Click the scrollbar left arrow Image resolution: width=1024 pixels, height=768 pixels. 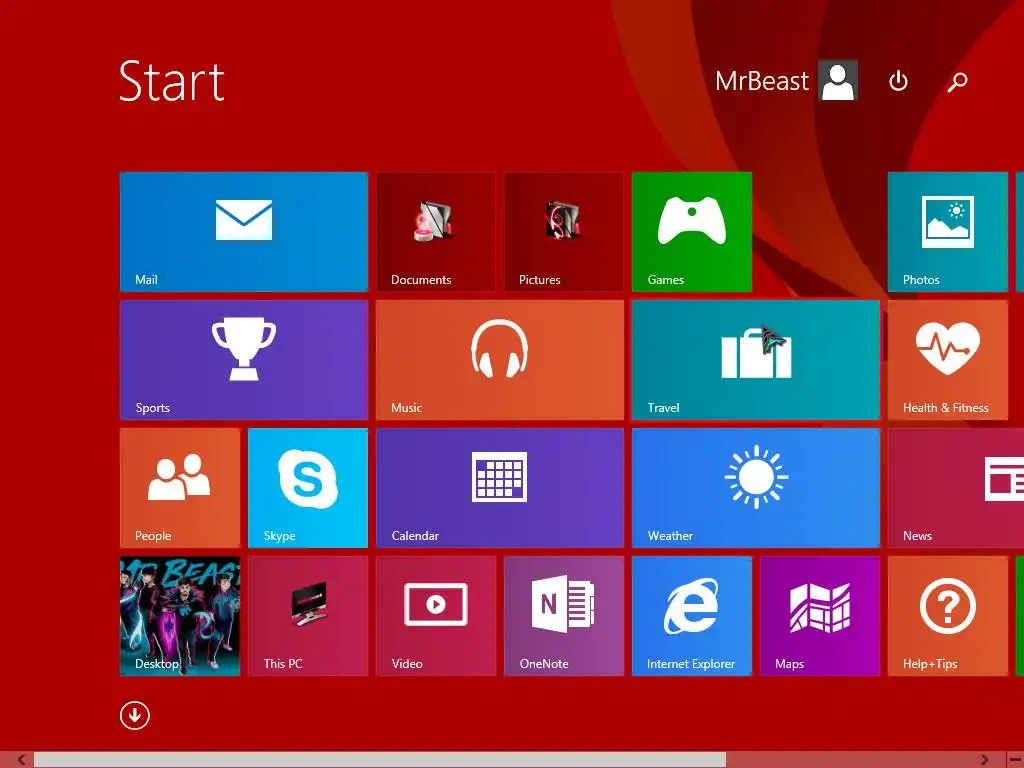(22, 760)
